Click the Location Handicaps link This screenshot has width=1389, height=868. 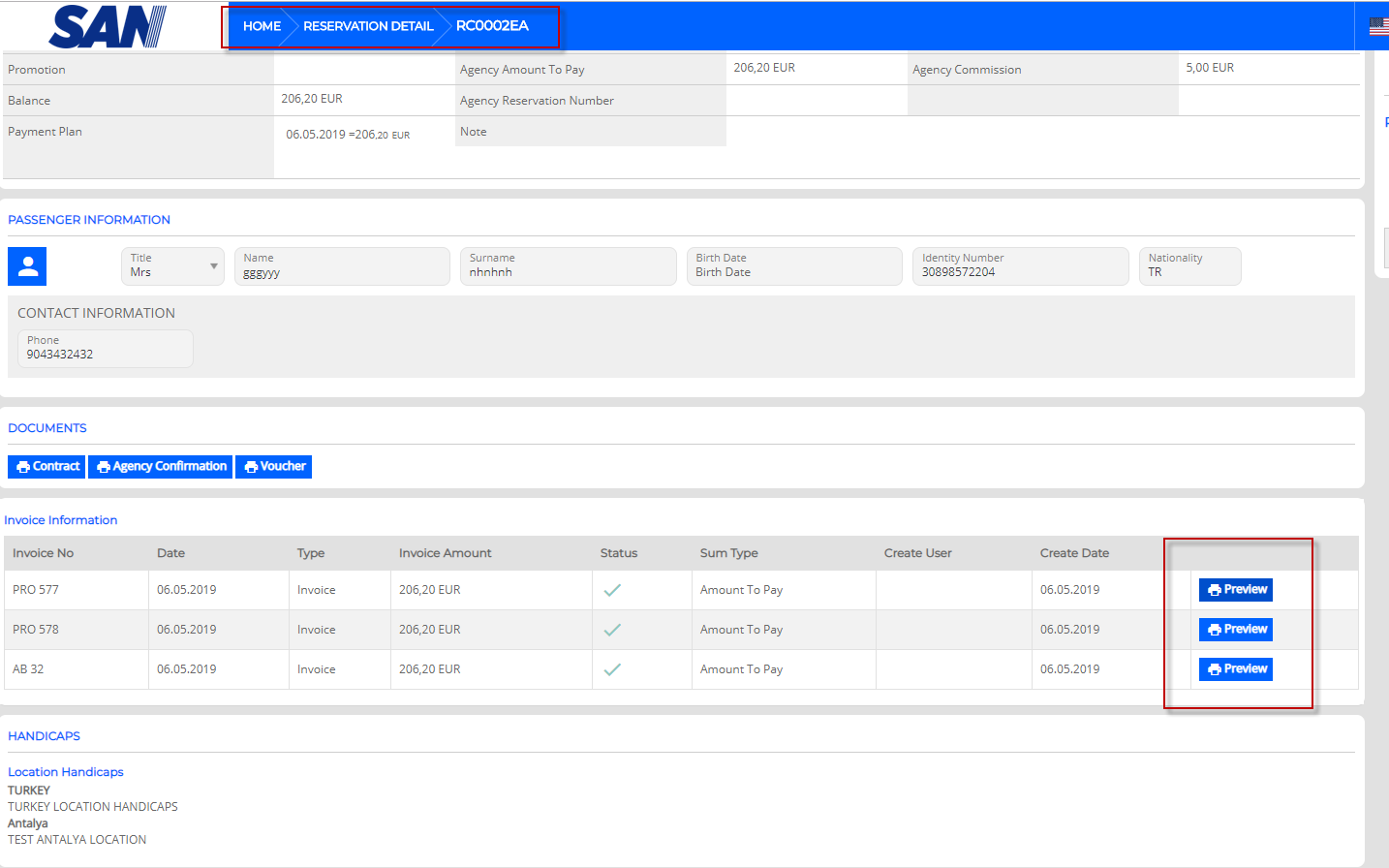click(x=66, y=772)
